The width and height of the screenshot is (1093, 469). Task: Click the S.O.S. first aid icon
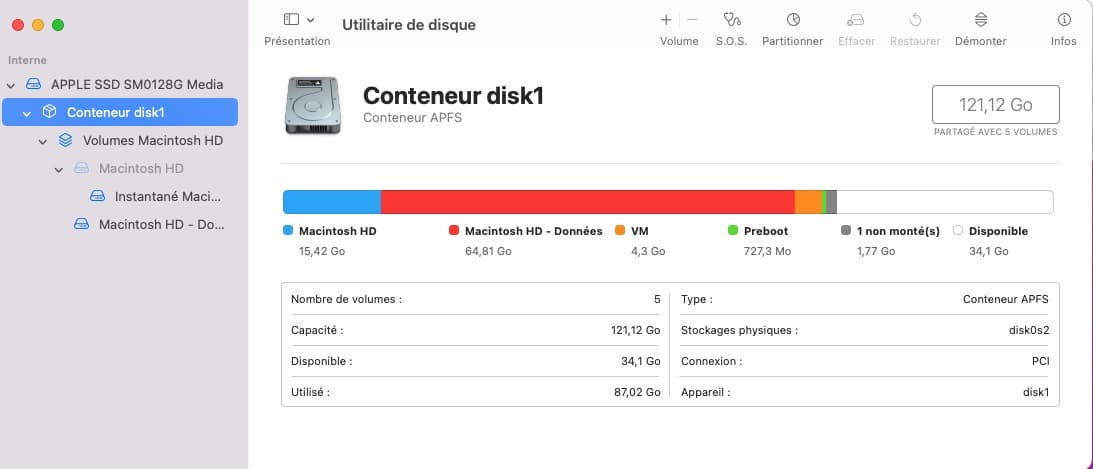click(x=731, y=20)
